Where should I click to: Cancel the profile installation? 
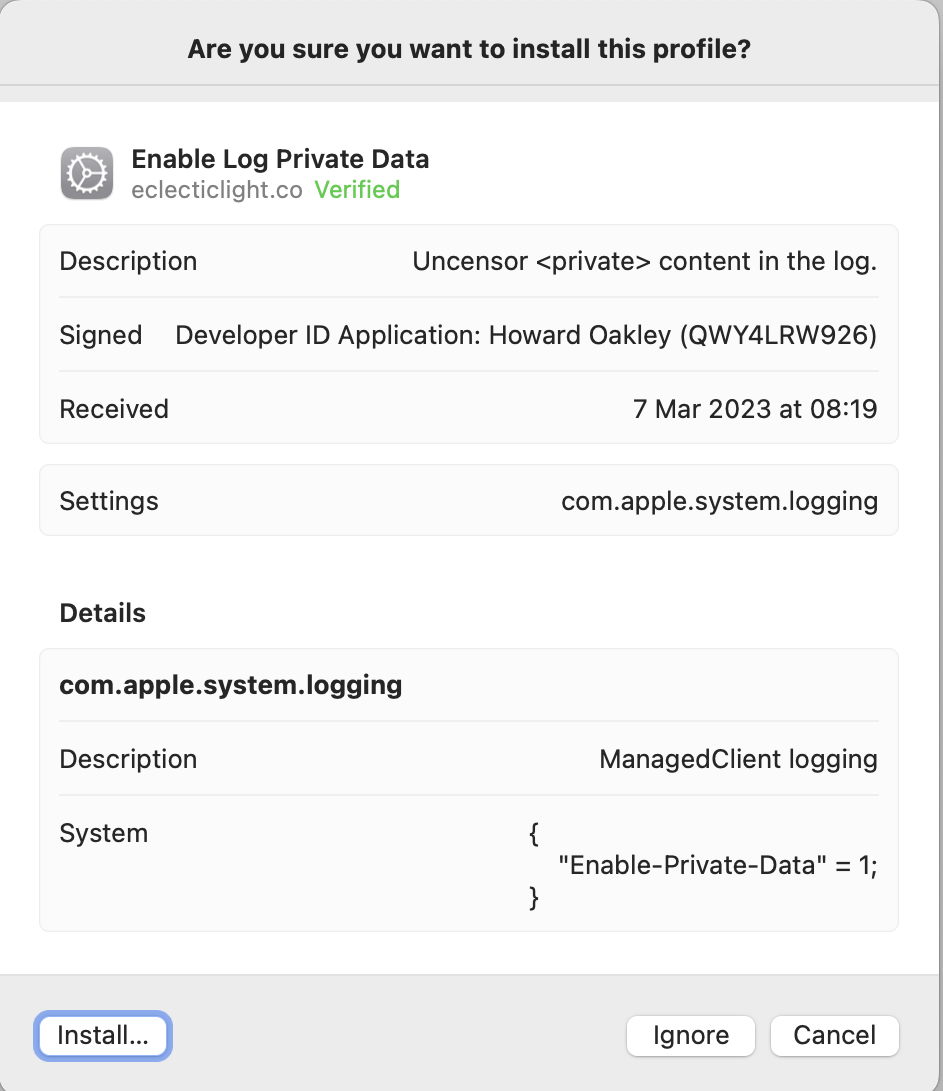point(834,1035)
